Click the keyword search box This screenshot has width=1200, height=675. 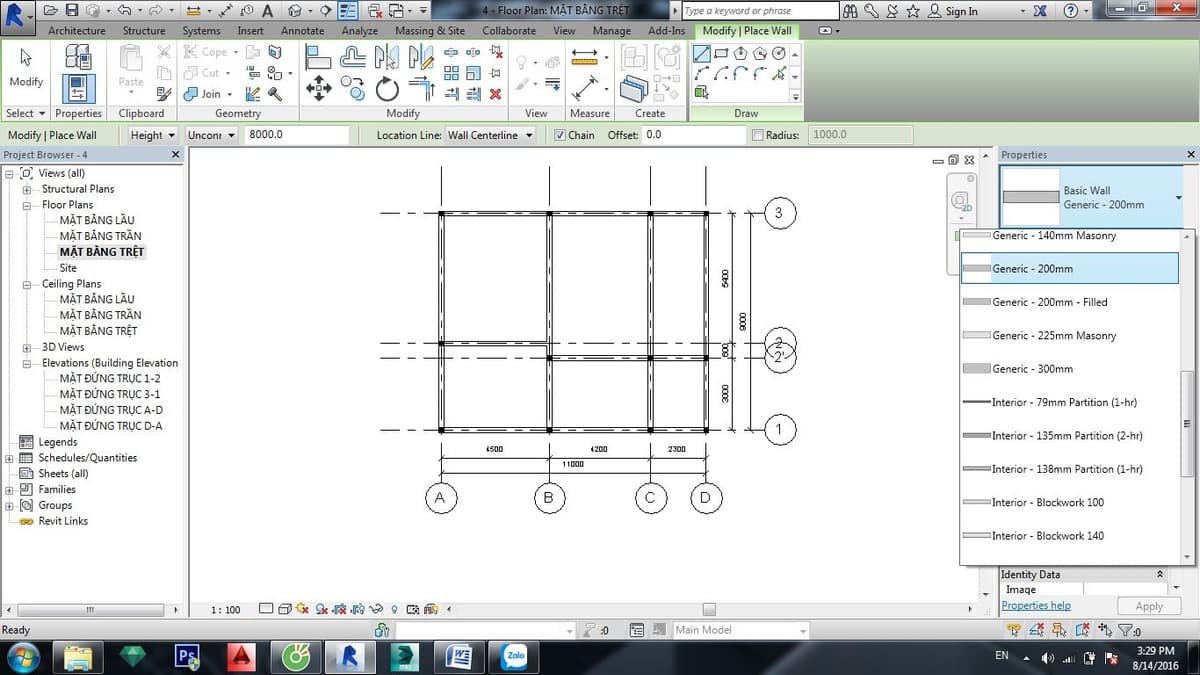(760, 11)
